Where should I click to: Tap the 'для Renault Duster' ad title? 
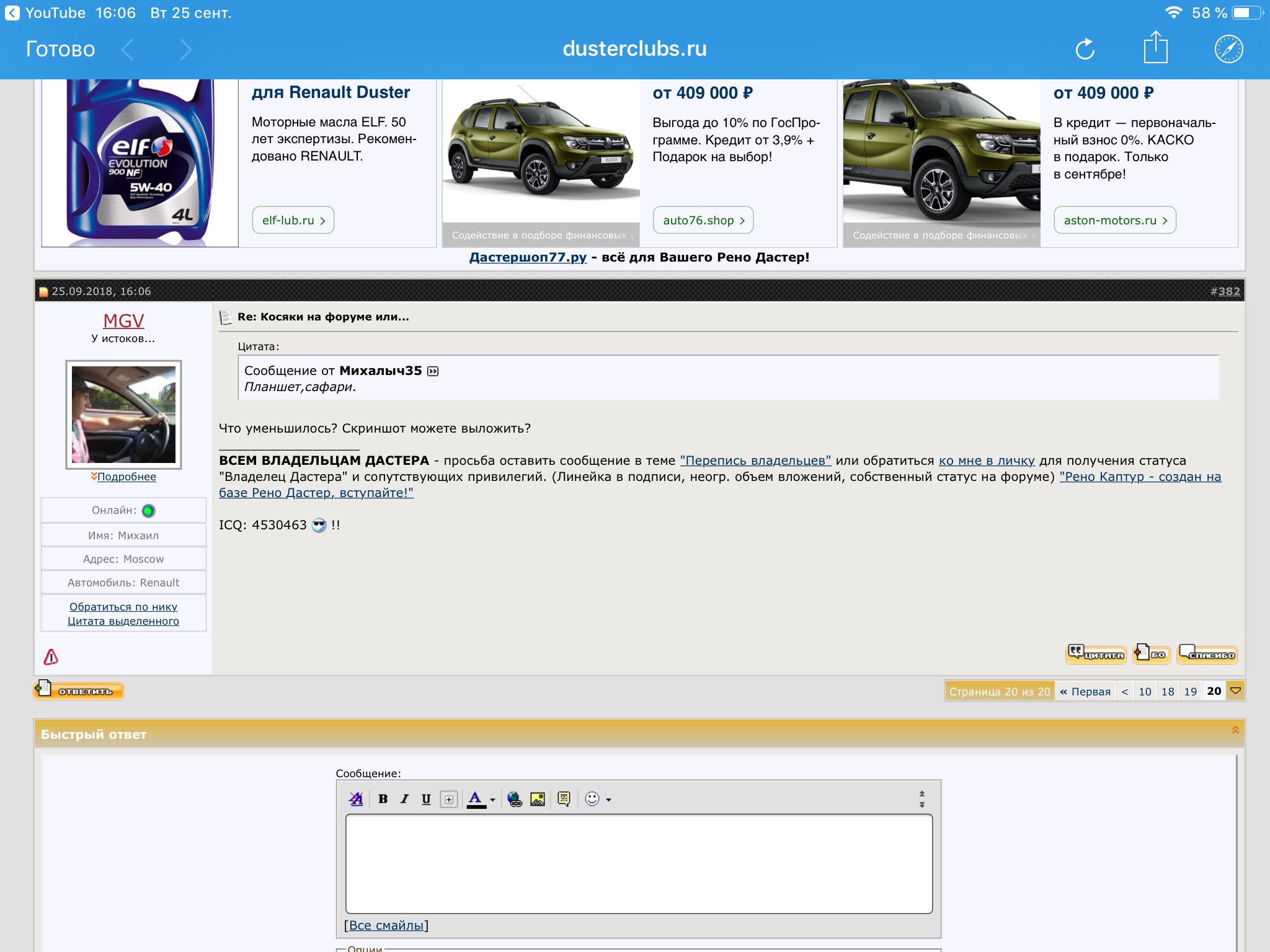(x=331, y=92)
